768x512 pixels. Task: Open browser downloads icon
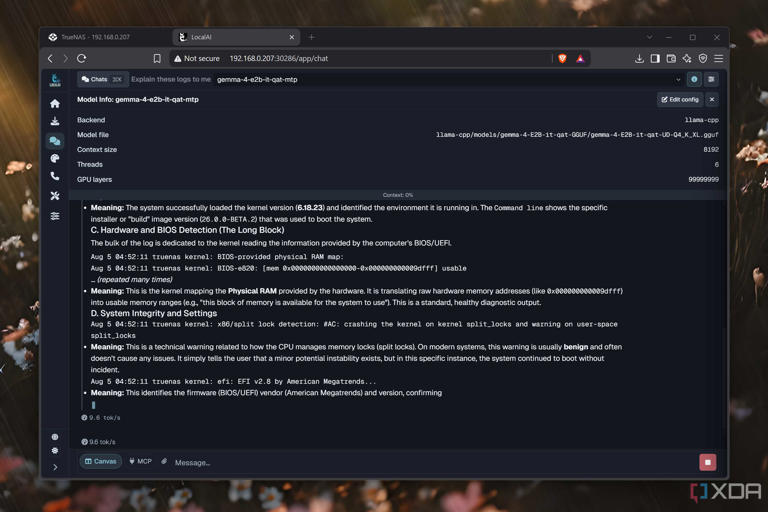pos(639,59)
